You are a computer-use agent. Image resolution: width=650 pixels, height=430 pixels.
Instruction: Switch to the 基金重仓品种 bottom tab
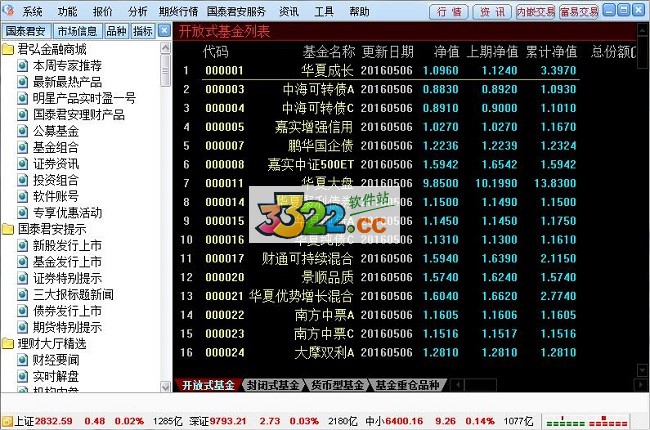point(407,385)
